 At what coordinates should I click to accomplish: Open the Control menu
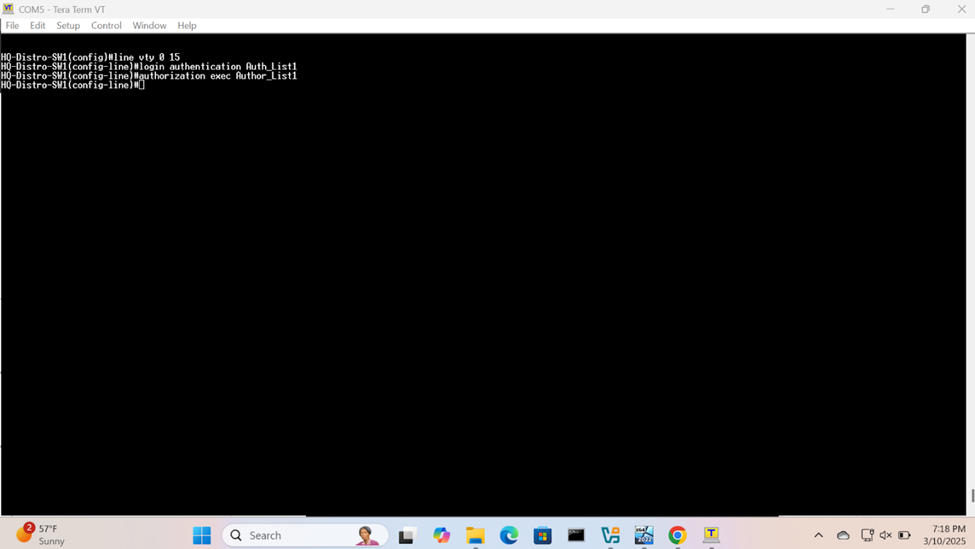point(106,25)
